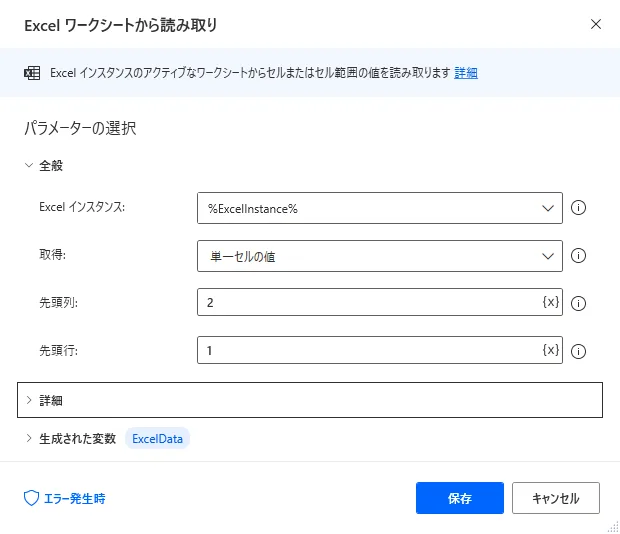This screenshot has height=534, width=620.
Task: Select the ExcelData variable chip
Action: pos(157,438)
